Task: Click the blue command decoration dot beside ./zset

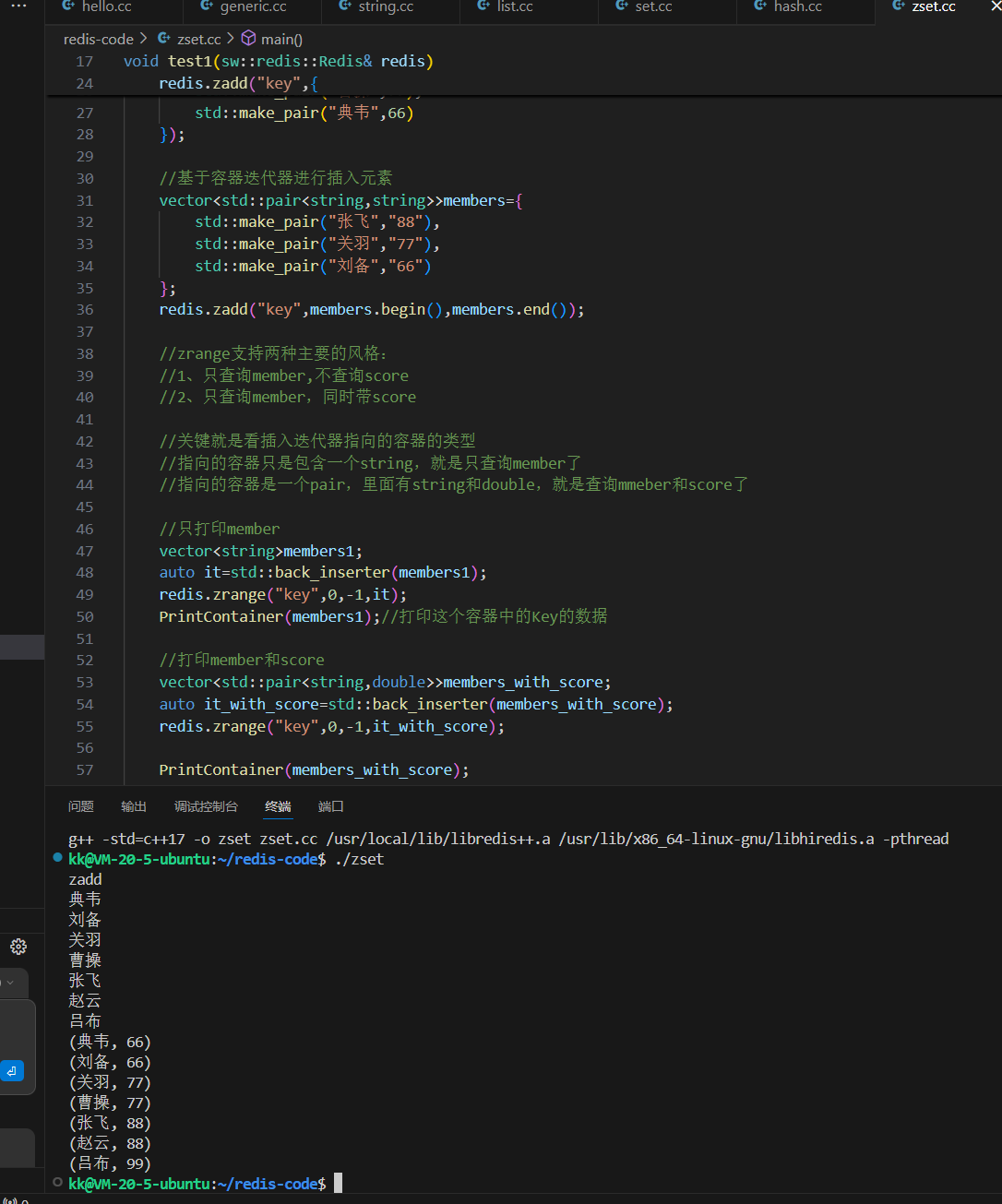Action: pos(58,858)
